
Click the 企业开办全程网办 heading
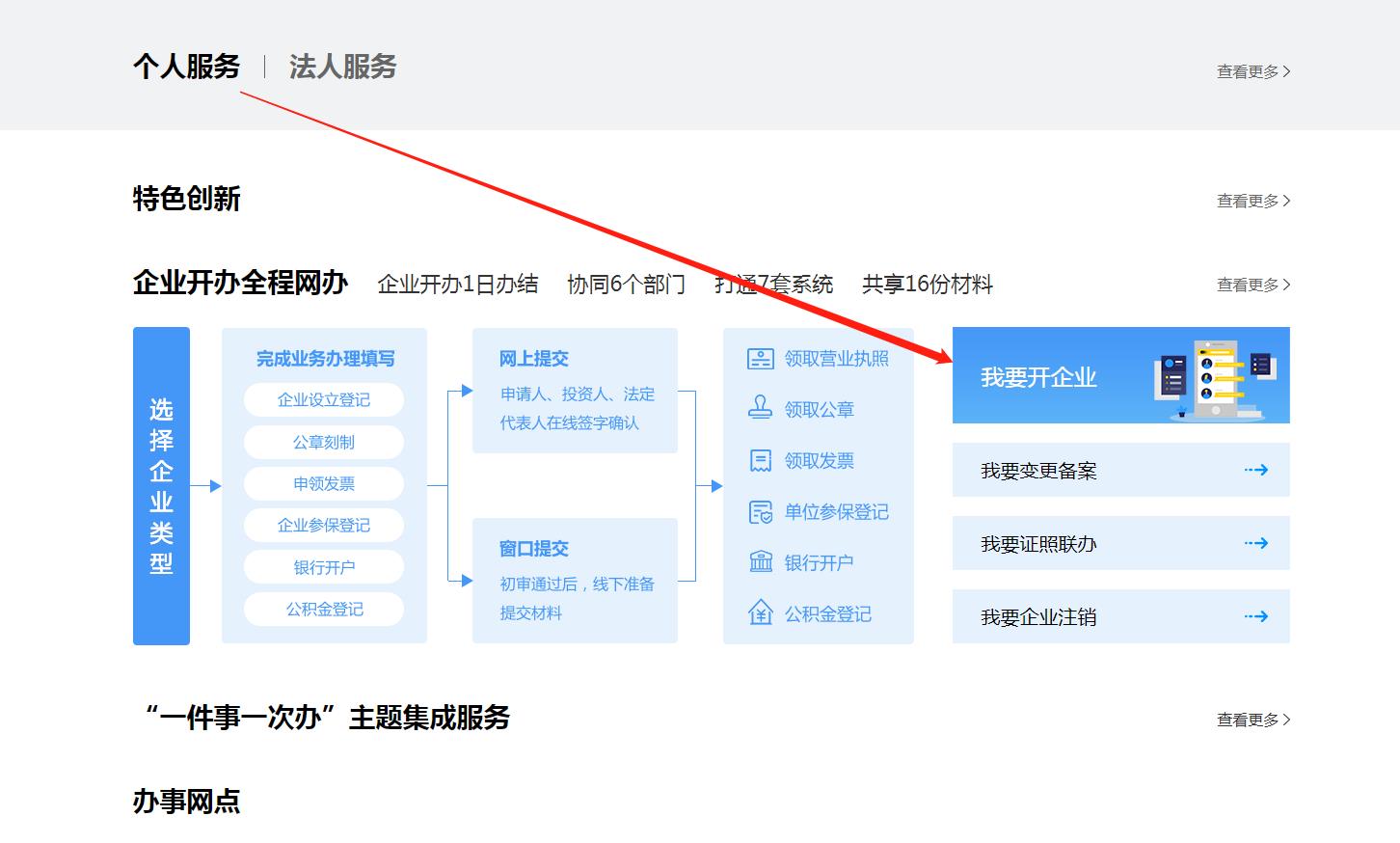tap(240, 283)
